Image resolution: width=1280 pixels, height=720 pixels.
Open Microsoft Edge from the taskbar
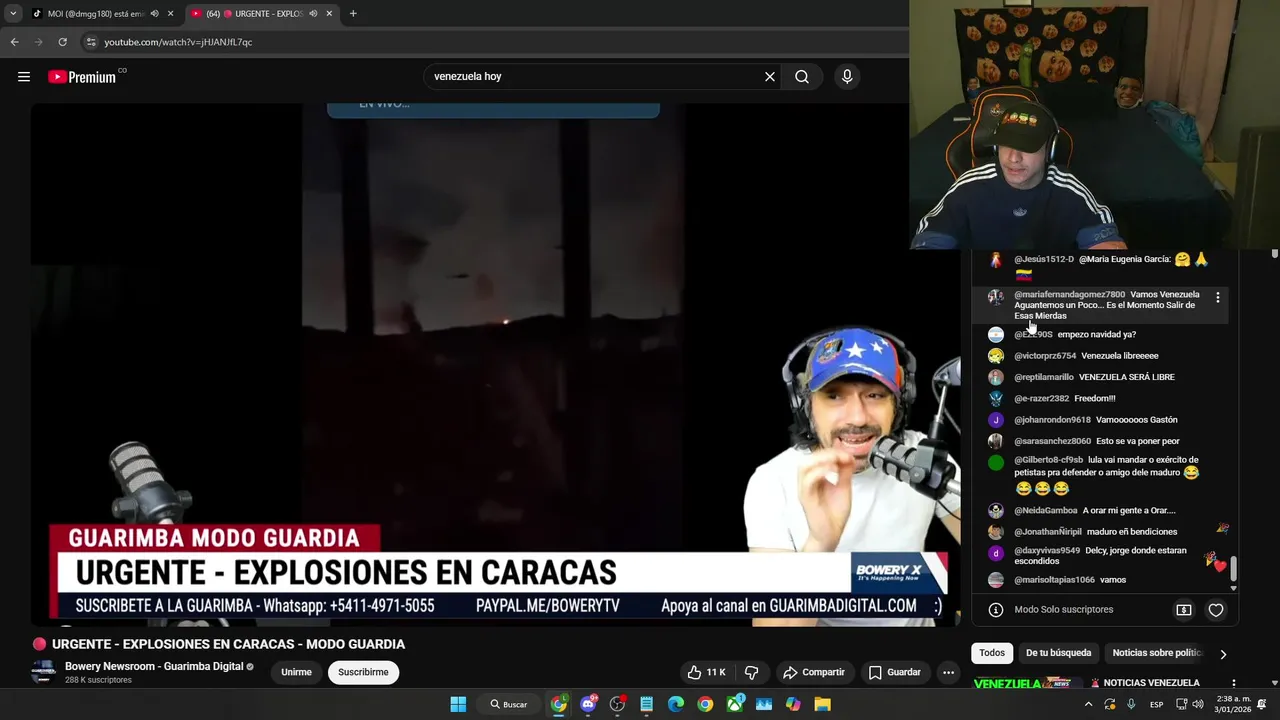click(x=676, y=704)
